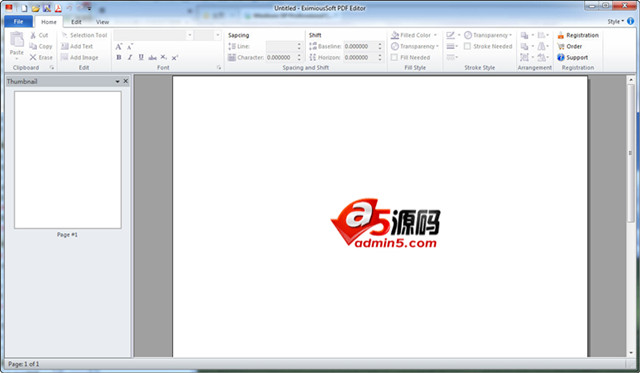Toggle Bold formatting
Image resolution: width=640 pixels, height=373 pixels.
(x=119, y=58)
